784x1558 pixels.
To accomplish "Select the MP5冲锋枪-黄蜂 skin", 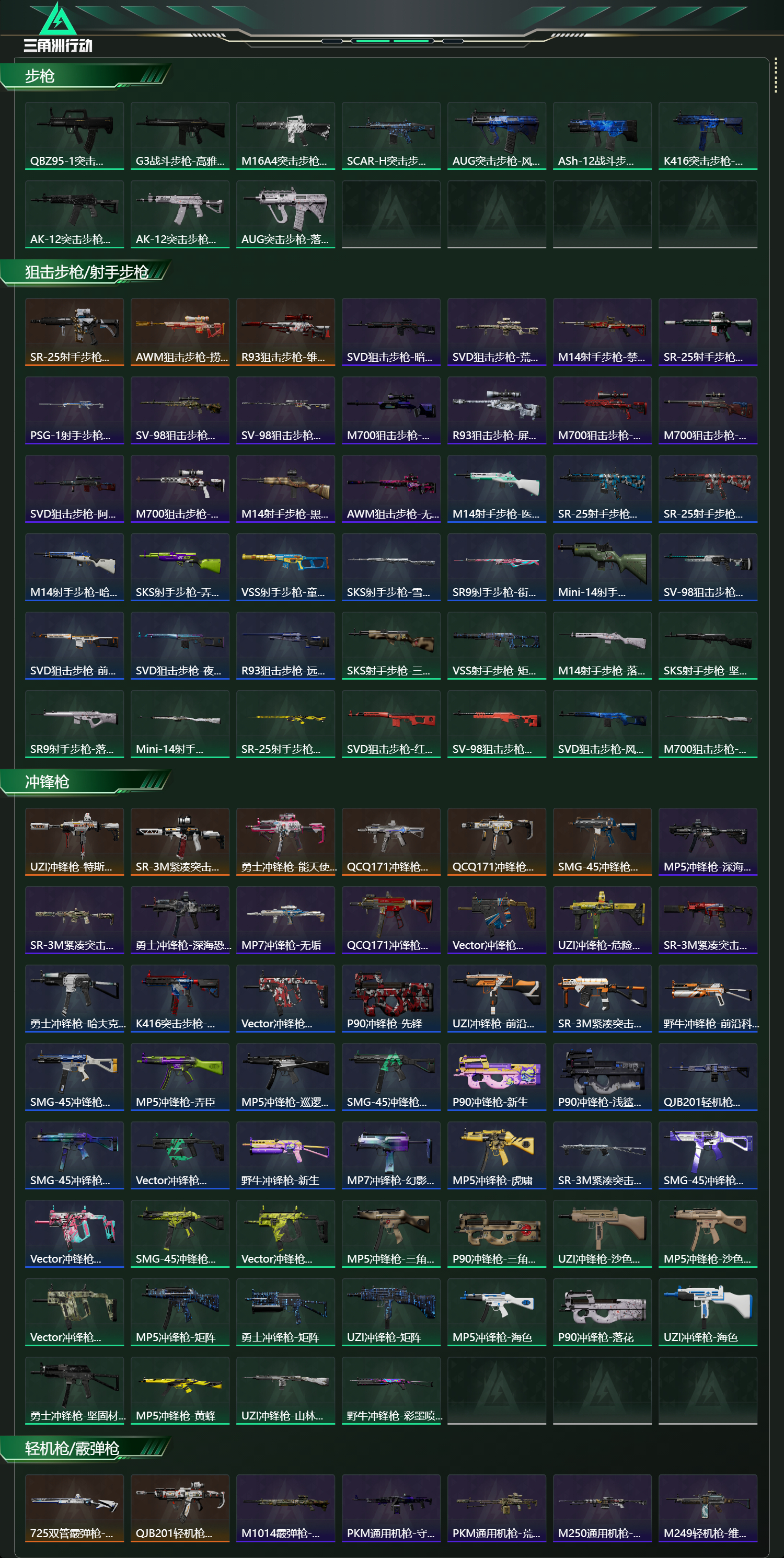I will point(180,1390).
